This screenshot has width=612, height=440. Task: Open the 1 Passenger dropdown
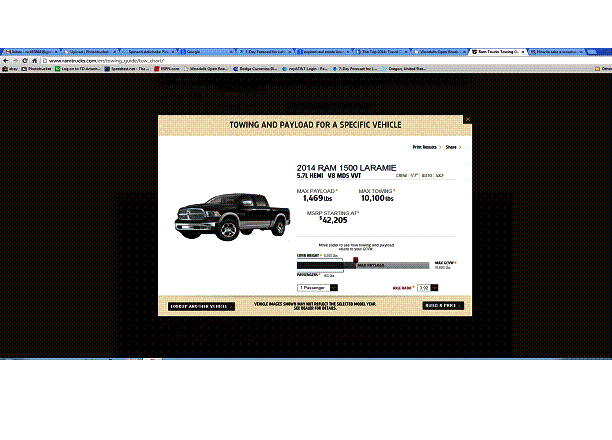317,288
